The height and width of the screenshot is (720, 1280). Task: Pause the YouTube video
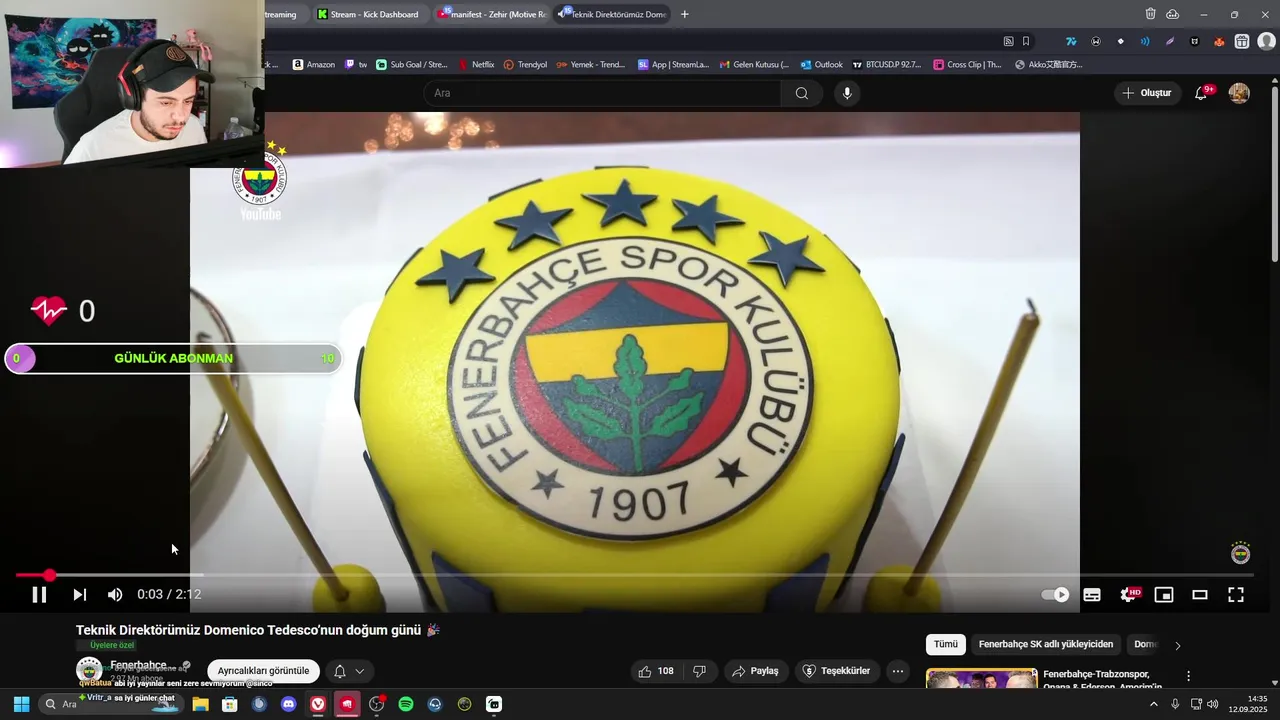click(x=39, y=595)
